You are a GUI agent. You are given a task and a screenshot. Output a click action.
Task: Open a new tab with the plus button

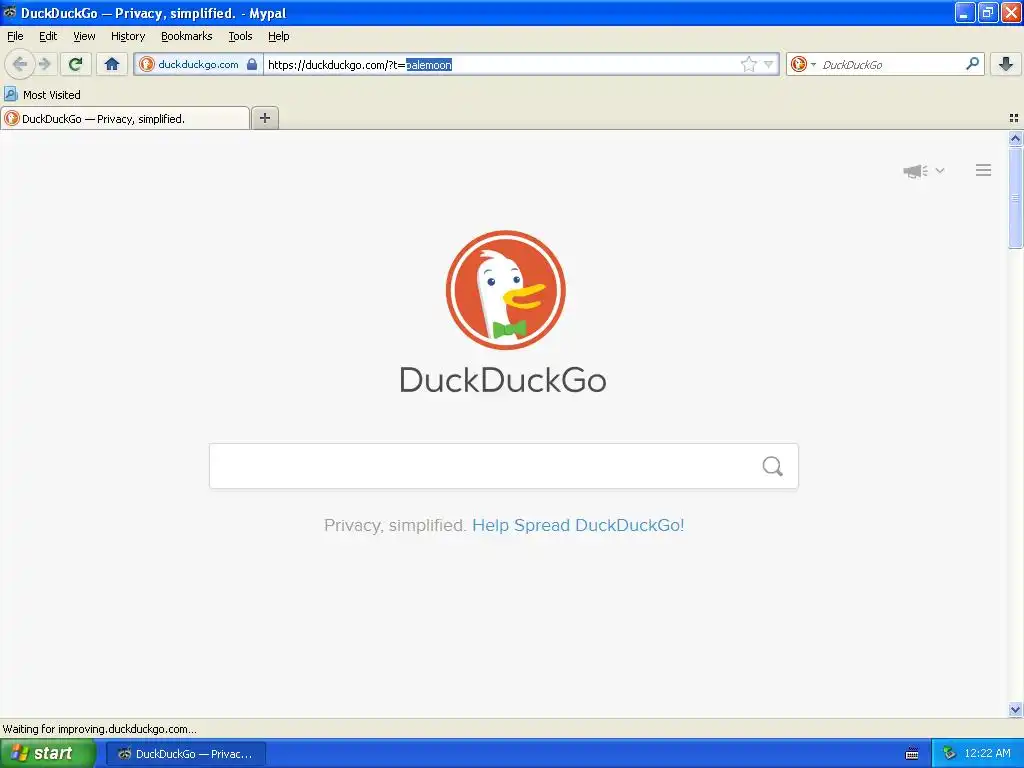click(x=265, y=118)
